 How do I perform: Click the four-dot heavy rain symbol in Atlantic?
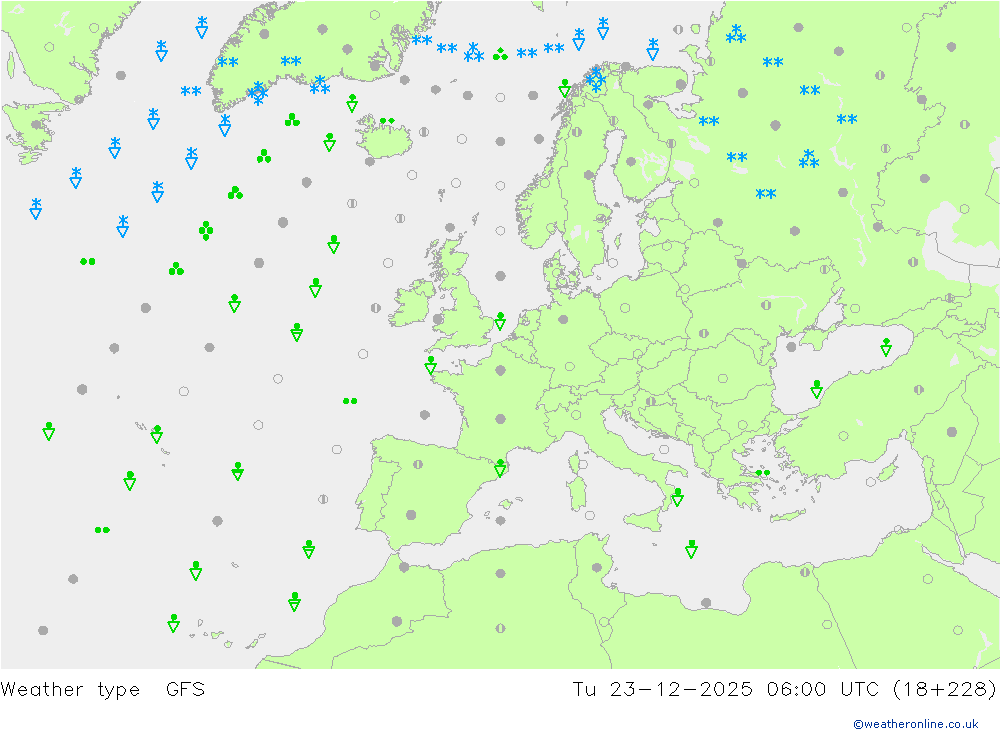205,231
